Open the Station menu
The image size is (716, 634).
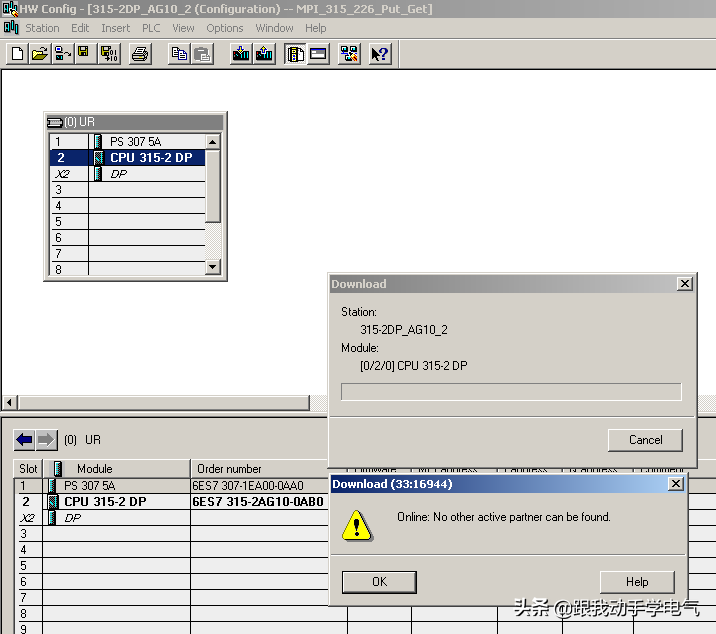click(x=42, y=28)
